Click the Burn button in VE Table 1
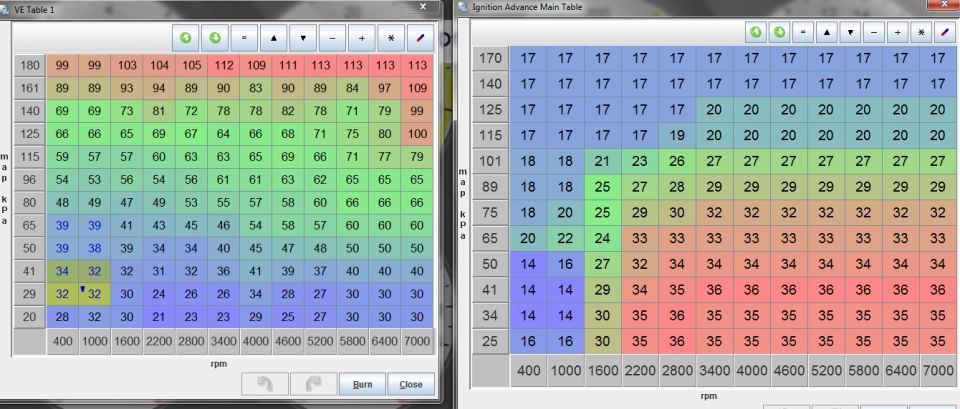Screen dimensions: 960x409 coord(362,384)
